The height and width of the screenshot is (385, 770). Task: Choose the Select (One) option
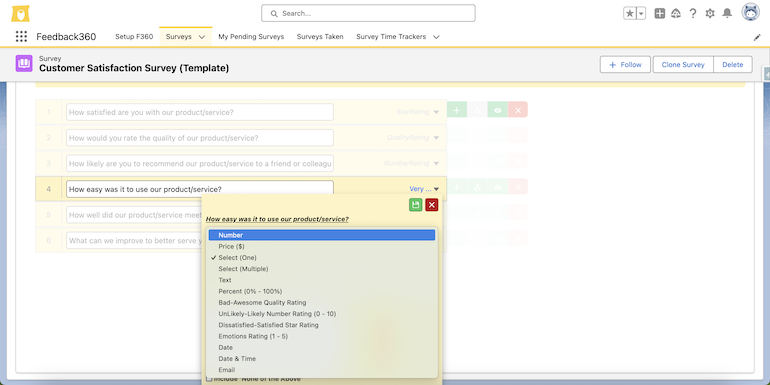tap(322, 257)
